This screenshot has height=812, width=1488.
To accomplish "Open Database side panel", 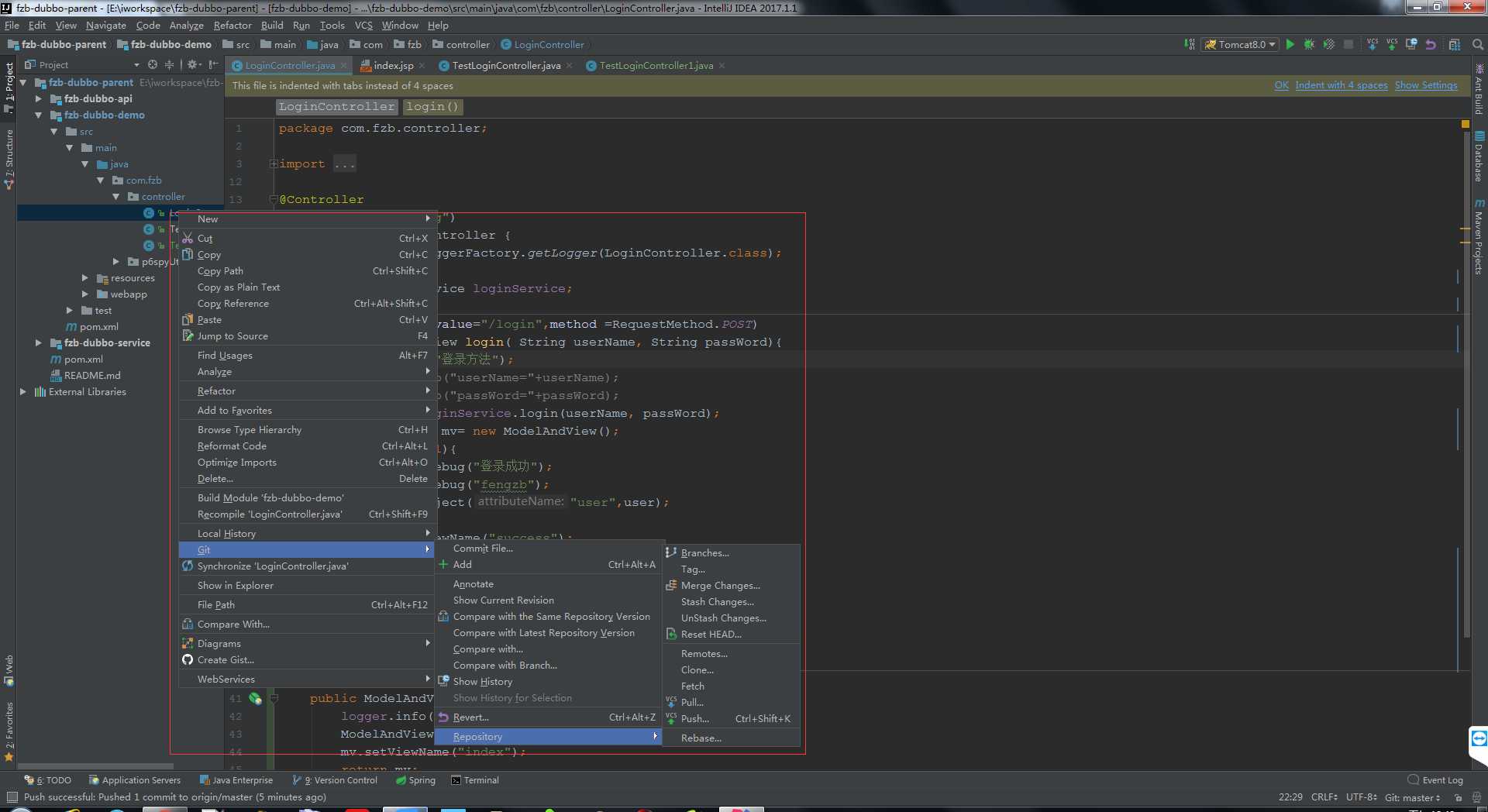I will point(1479,157).
